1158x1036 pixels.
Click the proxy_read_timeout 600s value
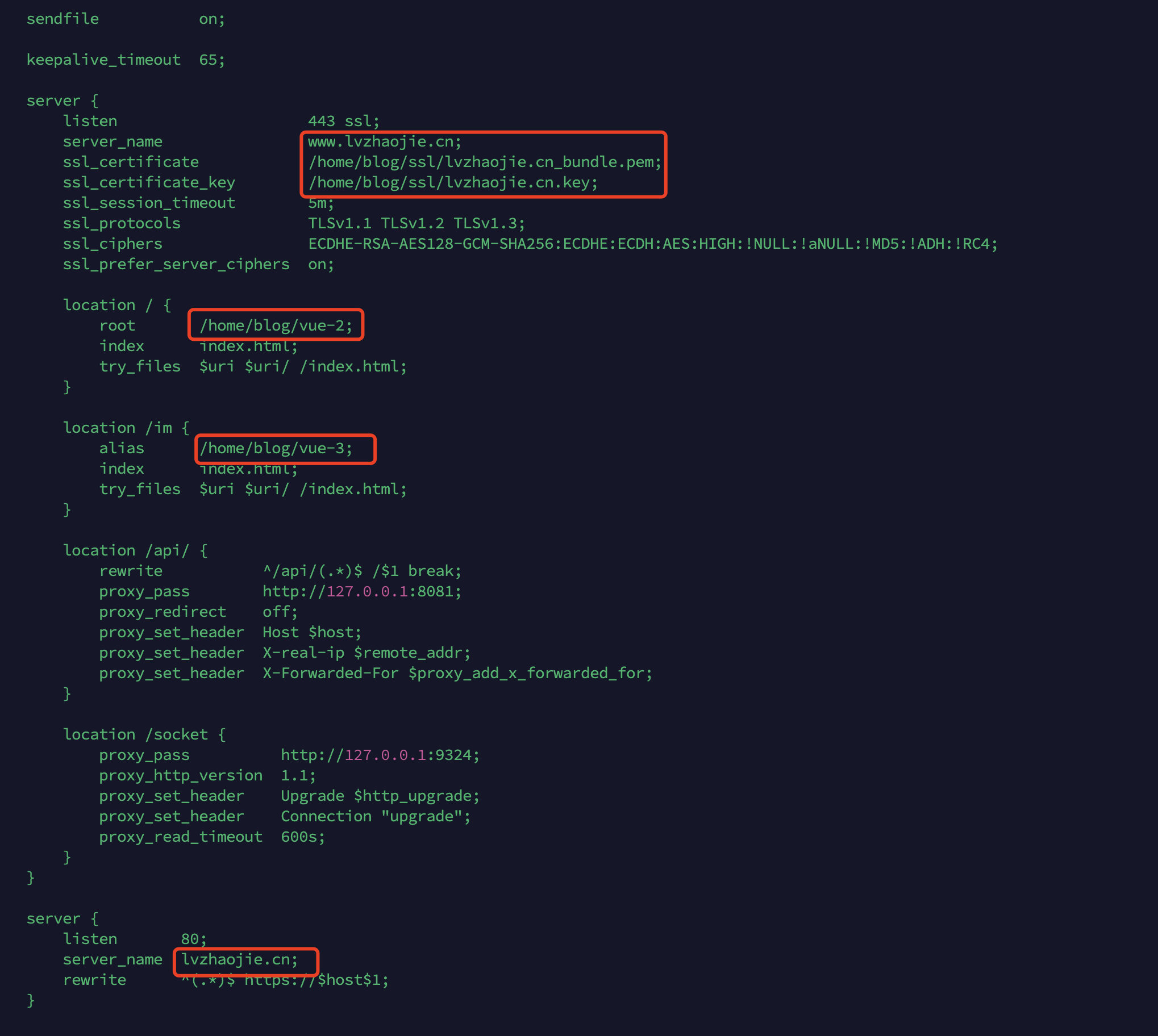(302, 837)
